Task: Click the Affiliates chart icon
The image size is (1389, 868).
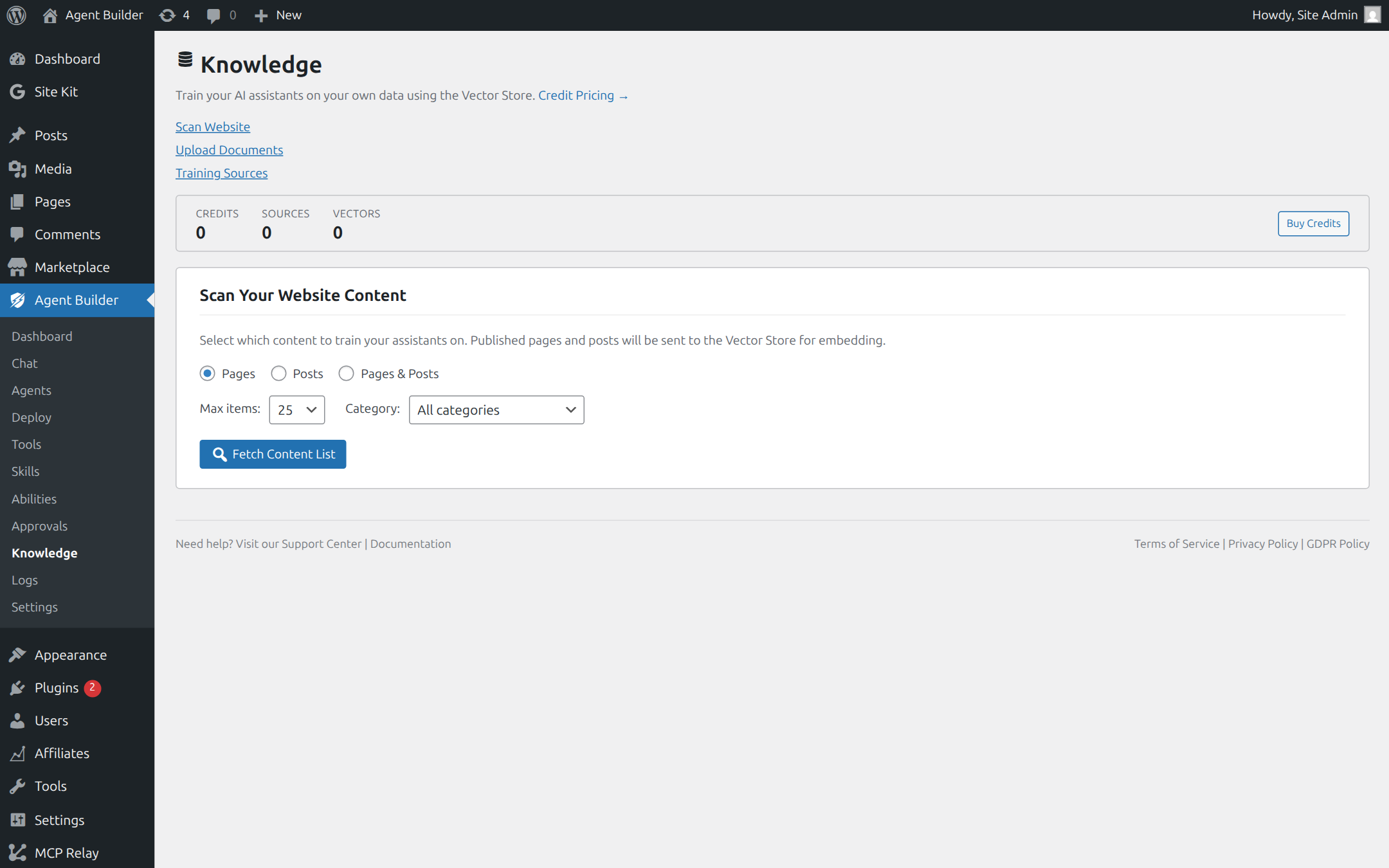Action: (17, 754)
